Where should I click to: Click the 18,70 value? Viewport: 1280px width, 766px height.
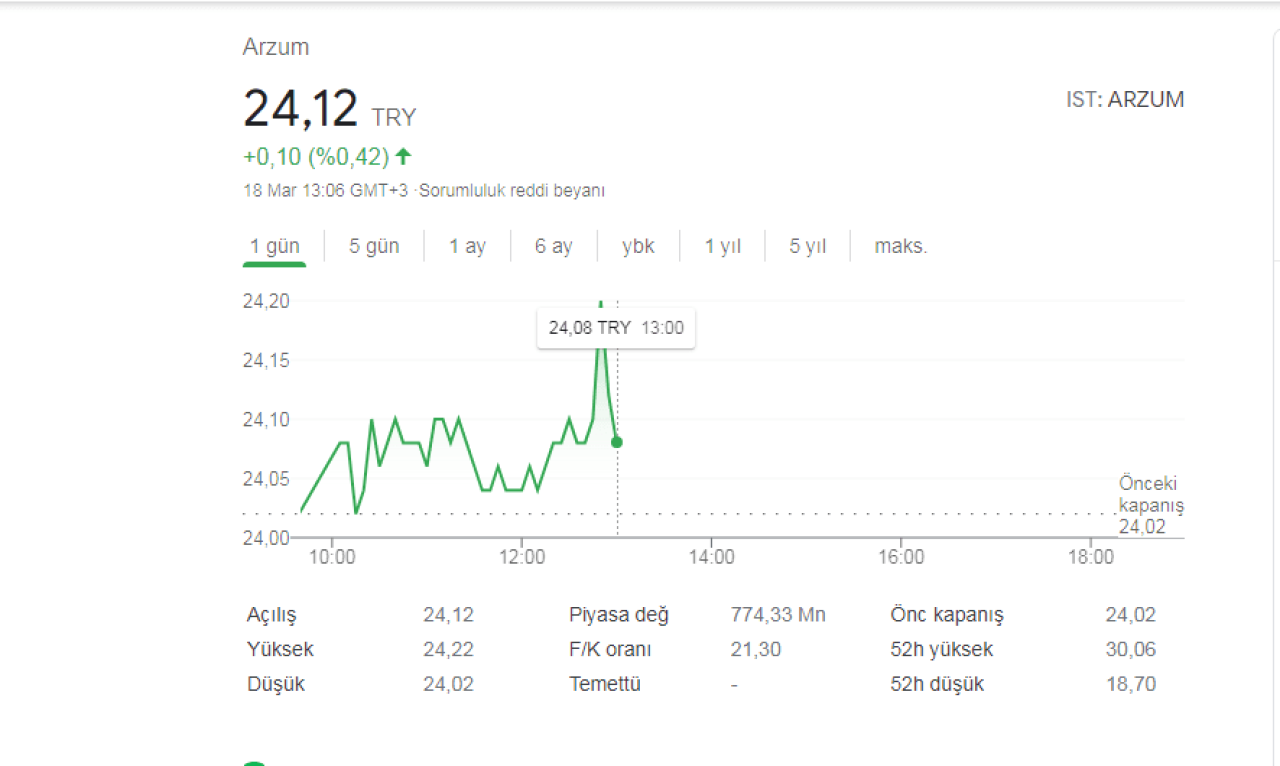[x=1130, y=685]
